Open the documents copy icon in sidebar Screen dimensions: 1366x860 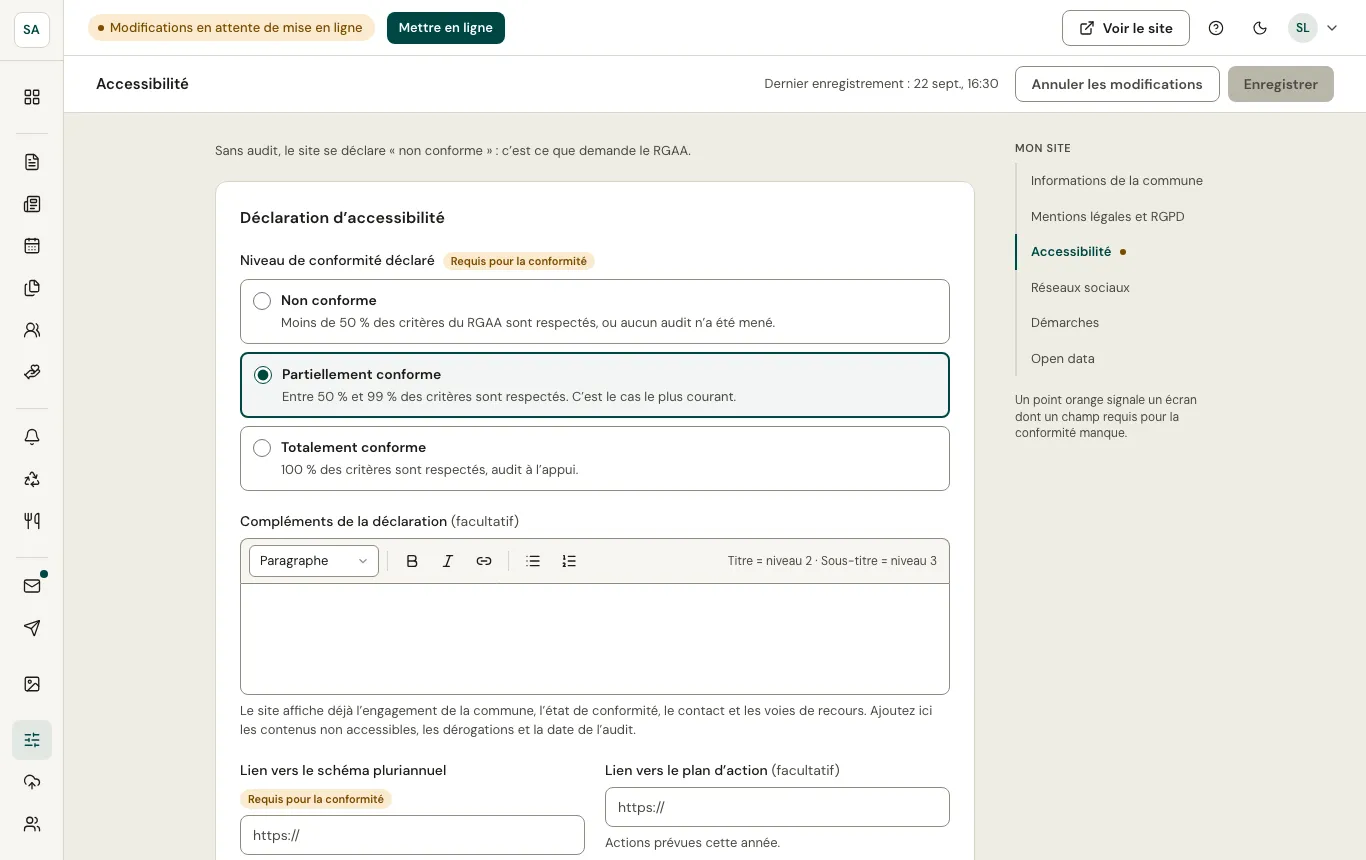coord(32,288)
